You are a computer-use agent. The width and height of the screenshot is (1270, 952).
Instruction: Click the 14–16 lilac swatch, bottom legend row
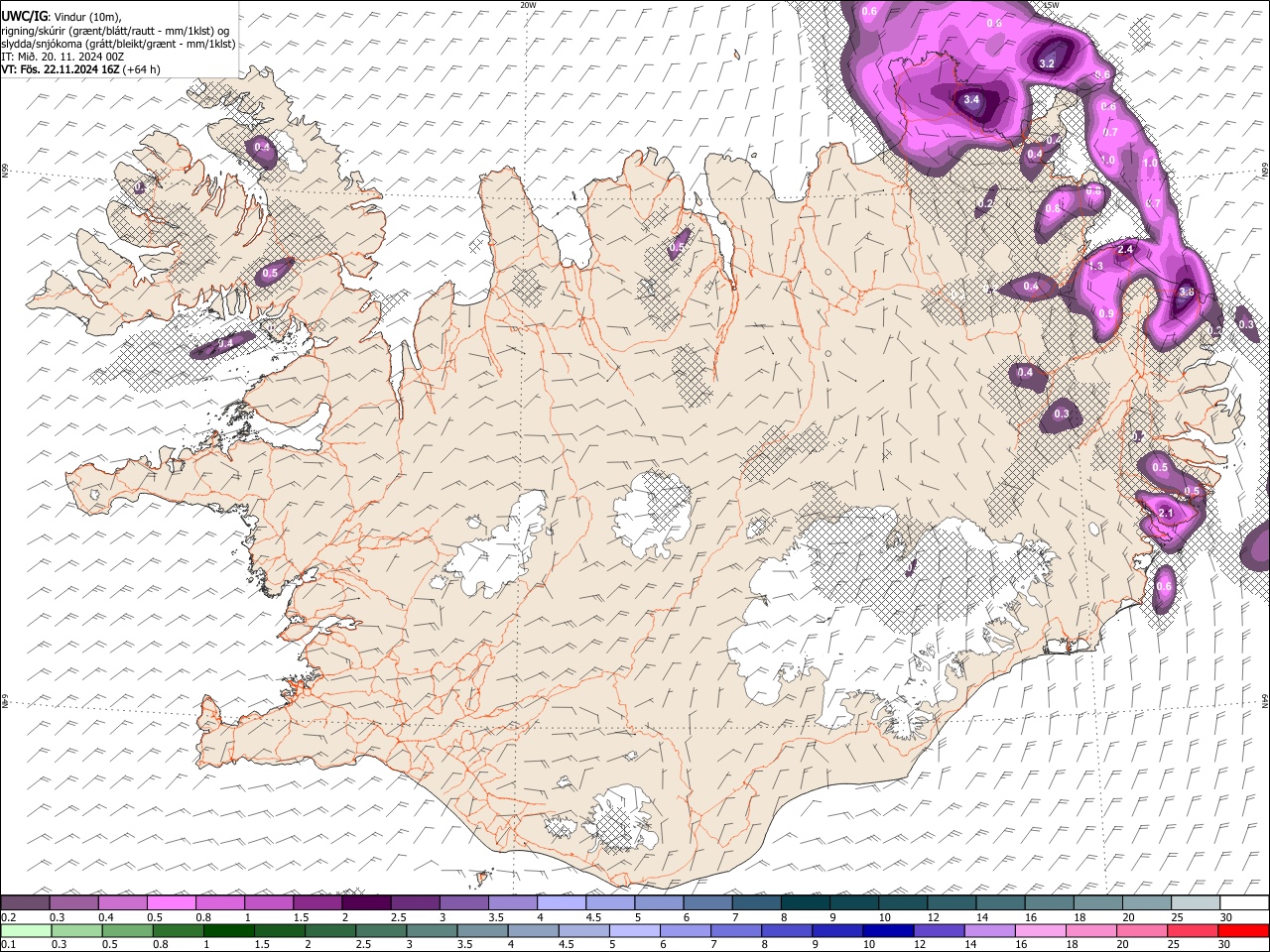[988, 930]
